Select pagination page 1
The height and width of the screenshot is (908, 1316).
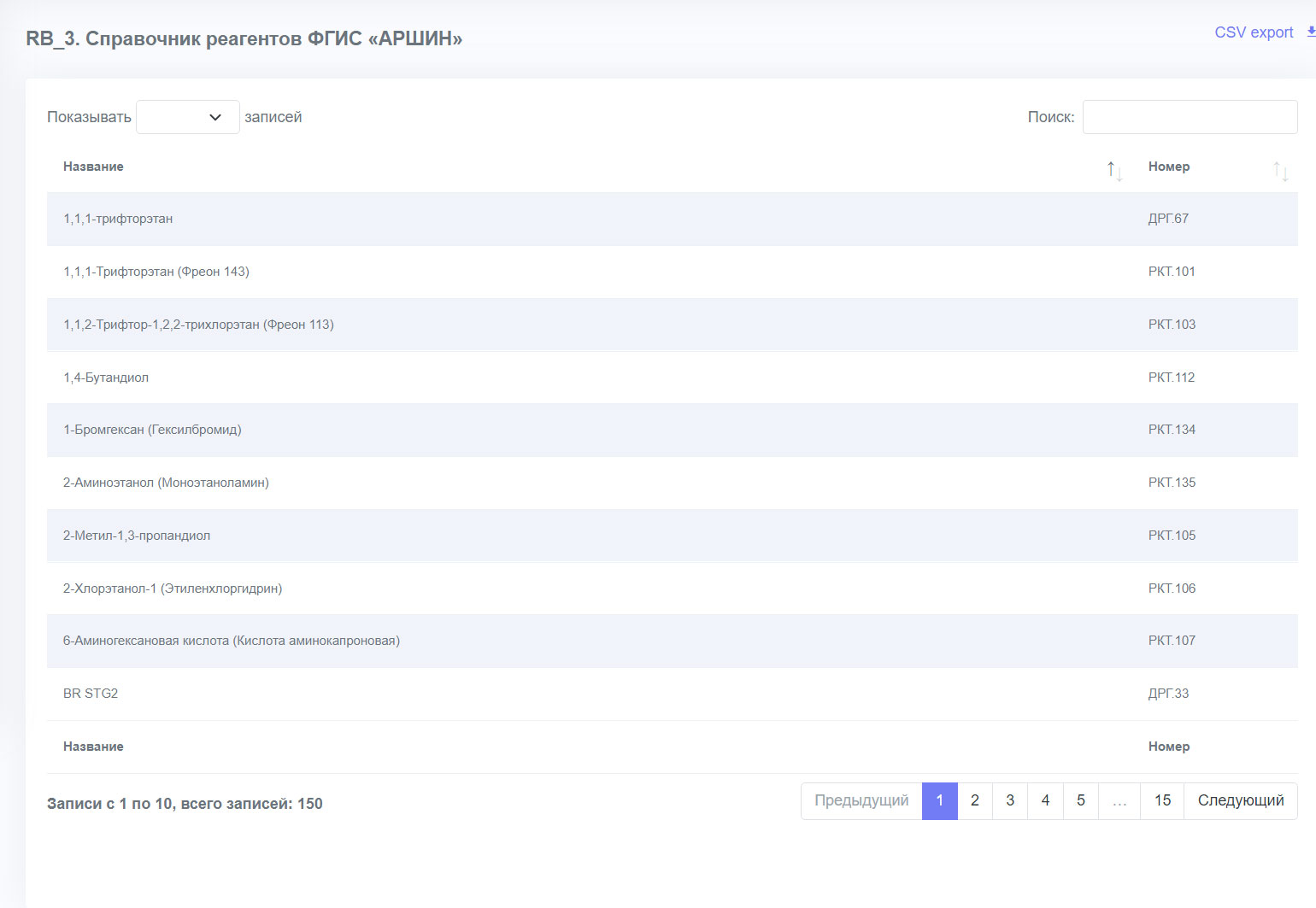pyautogui.click(x=940, y=801)
